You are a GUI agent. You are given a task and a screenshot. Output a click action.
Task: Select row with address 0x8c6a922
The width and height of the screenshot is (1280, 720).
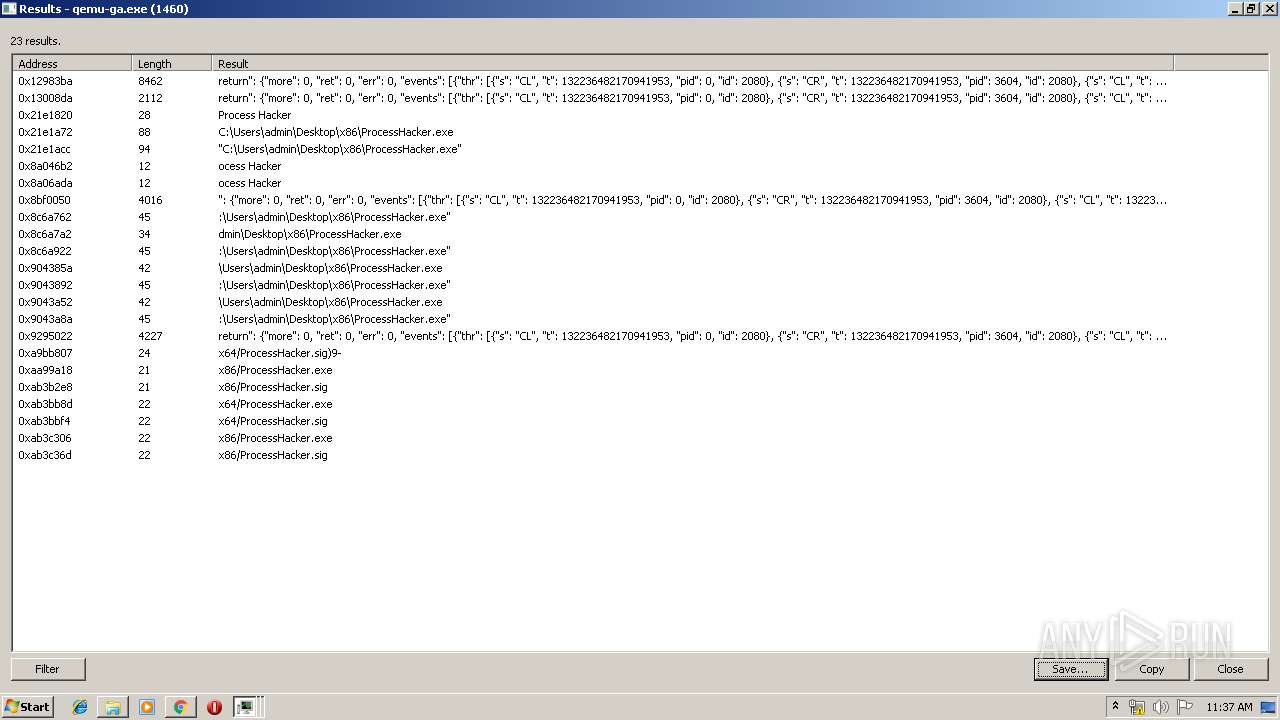(x=593, y=251)
